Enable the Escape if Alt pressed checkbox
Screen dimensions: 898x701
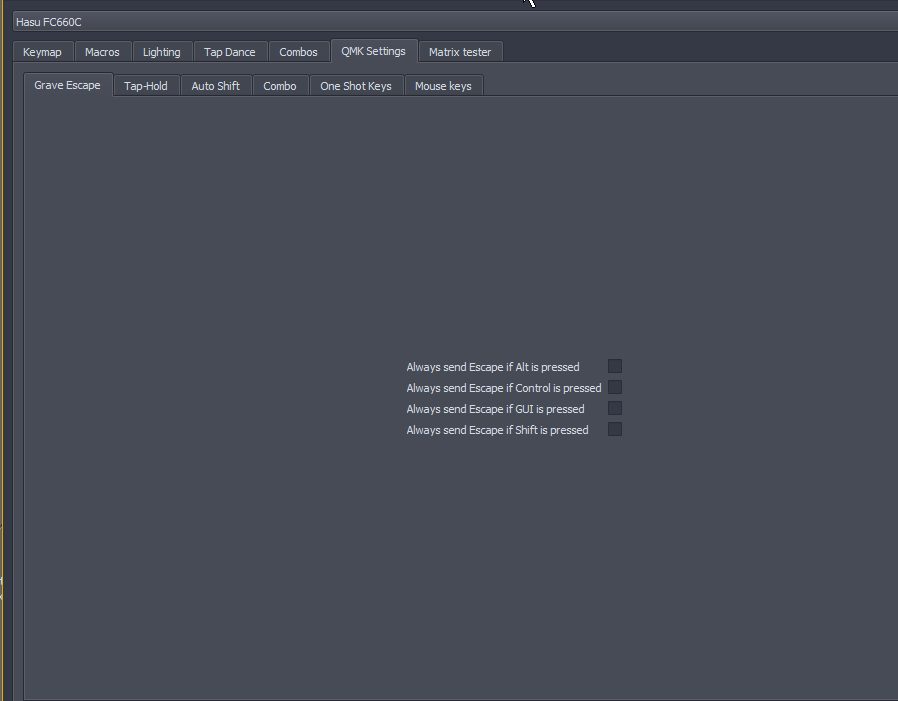click(615, 366)
